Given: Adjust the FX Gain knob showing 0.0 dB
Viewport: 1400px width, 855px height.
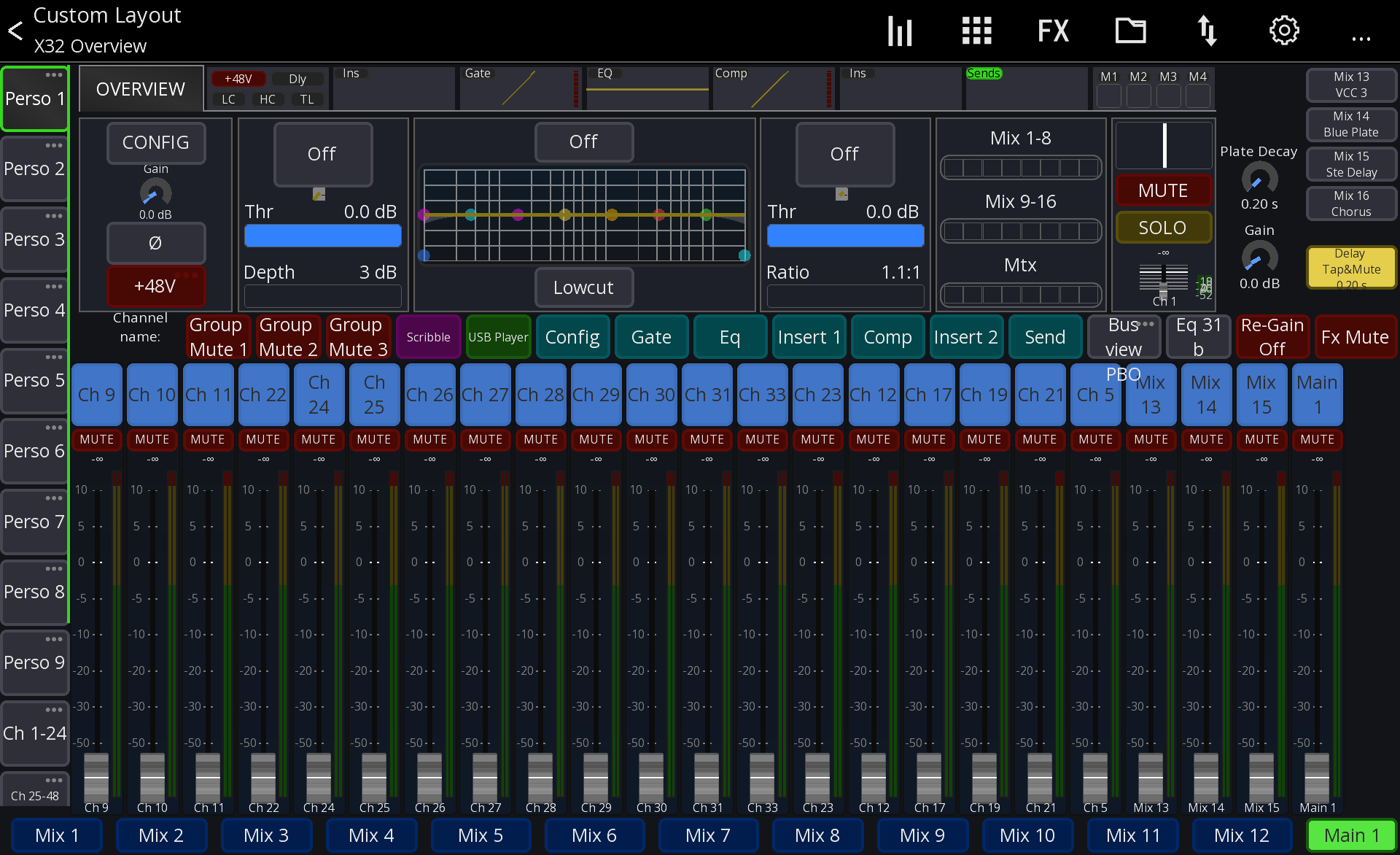Looking at the screenshot, I should 1259,258.
